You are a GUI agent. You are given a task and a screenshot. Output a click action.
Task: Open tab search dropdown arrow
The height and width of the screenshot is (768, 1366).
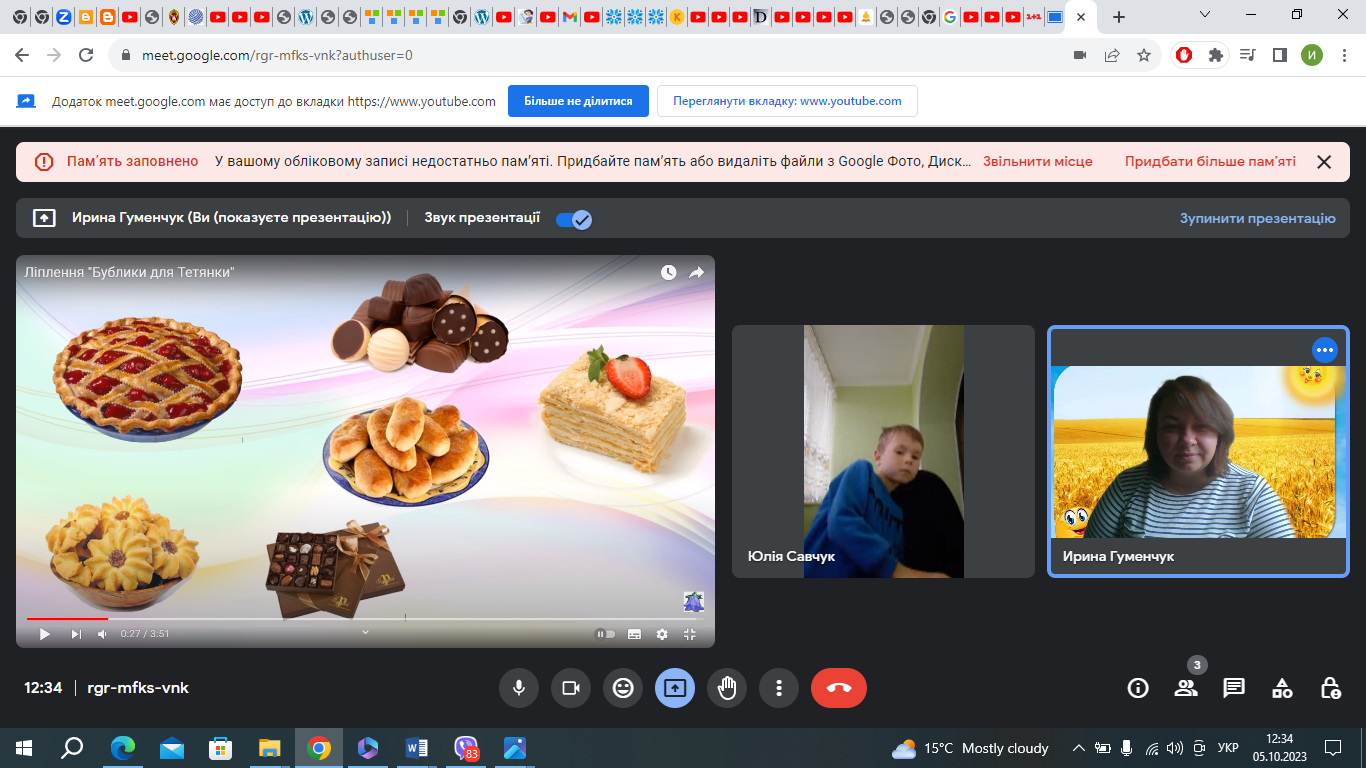[1205, 15]
